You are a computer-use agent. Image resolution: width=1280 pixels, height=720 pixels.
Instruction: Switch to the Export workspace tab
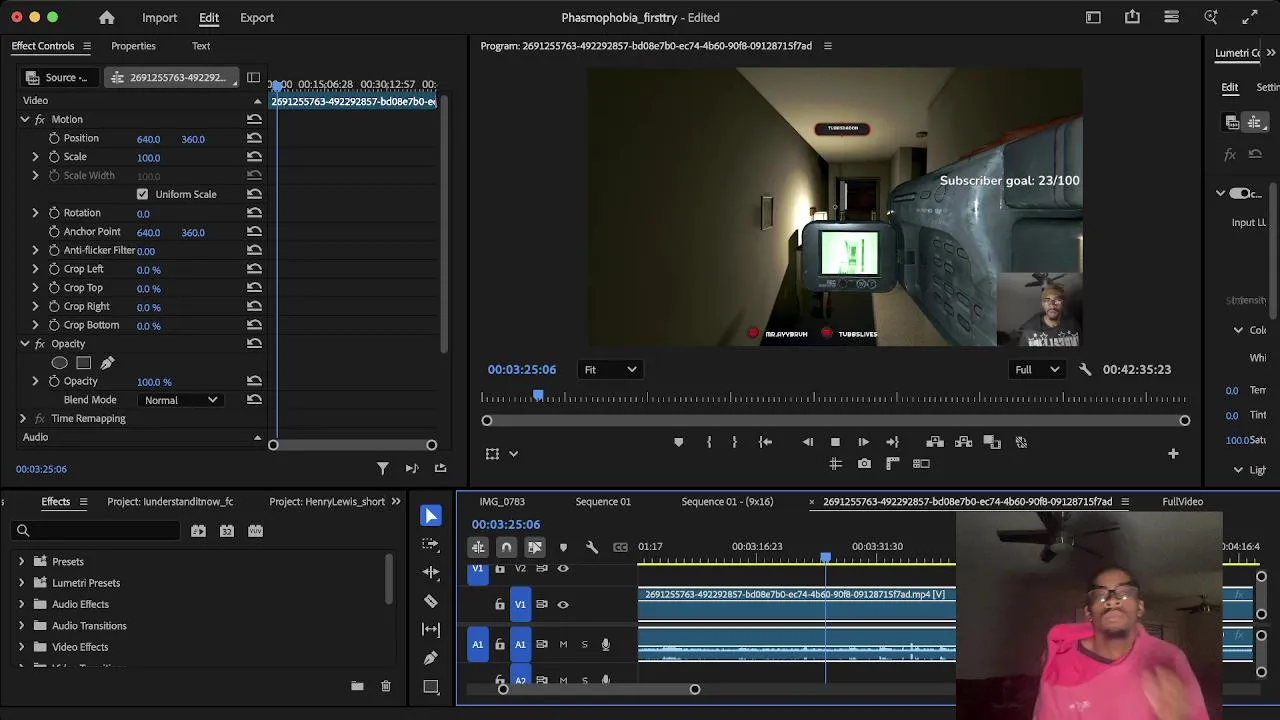[256, 18]
